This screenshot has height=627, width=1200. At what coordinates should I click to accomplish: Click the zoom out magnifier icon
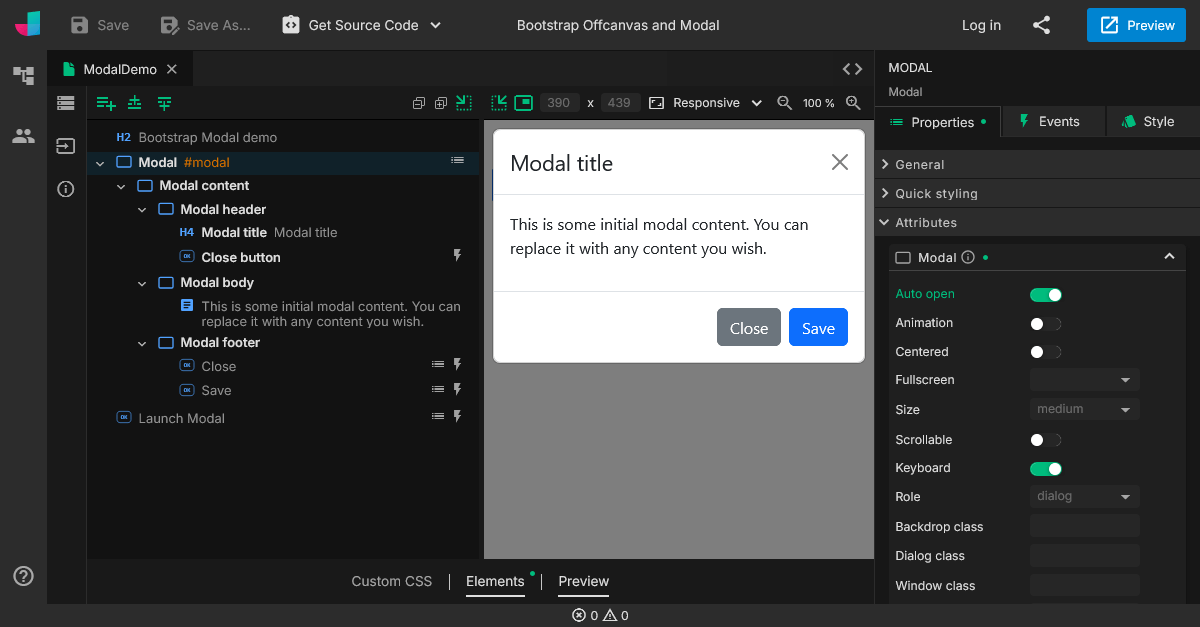coord(785,103)
